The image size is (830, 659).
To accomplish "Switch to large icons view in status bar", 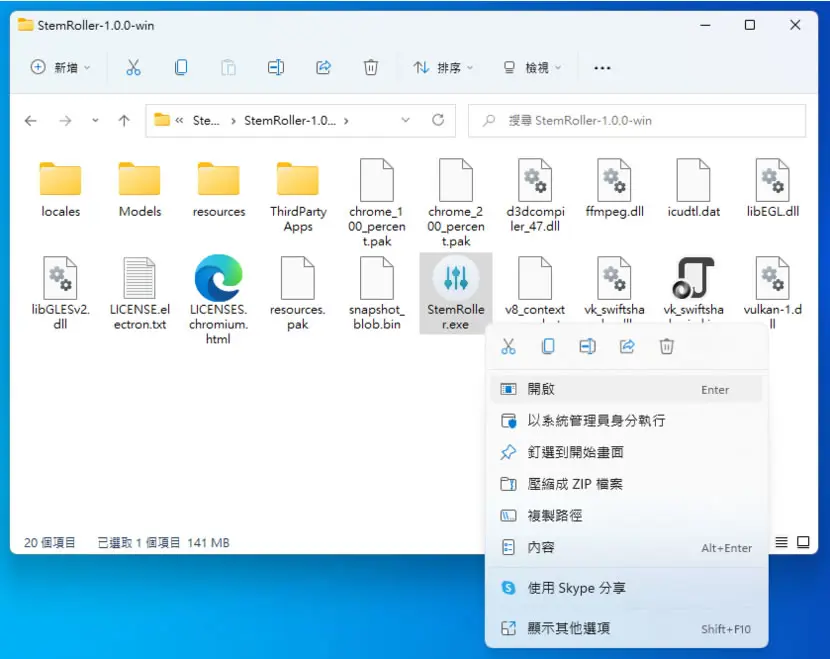I will point(803,542).
